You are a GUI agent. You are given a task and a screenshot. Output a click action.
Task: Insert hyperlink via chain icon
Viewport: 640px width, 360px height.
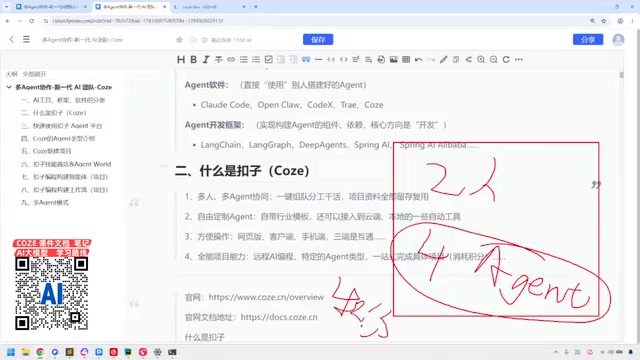pos(231,60)
